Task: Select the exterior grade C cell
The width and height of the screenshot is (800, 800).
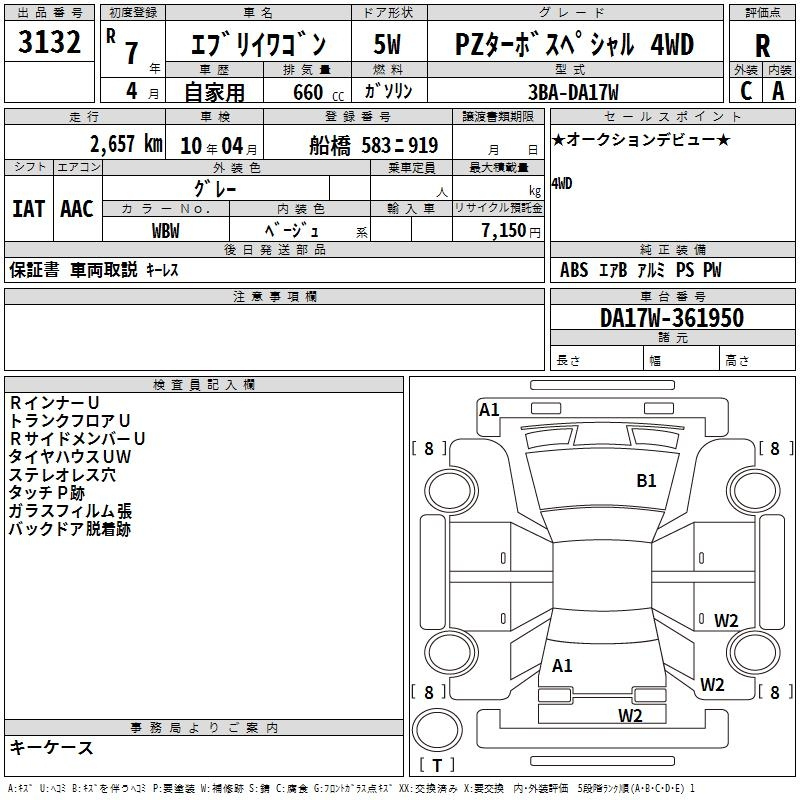Action: click(746, 90)
